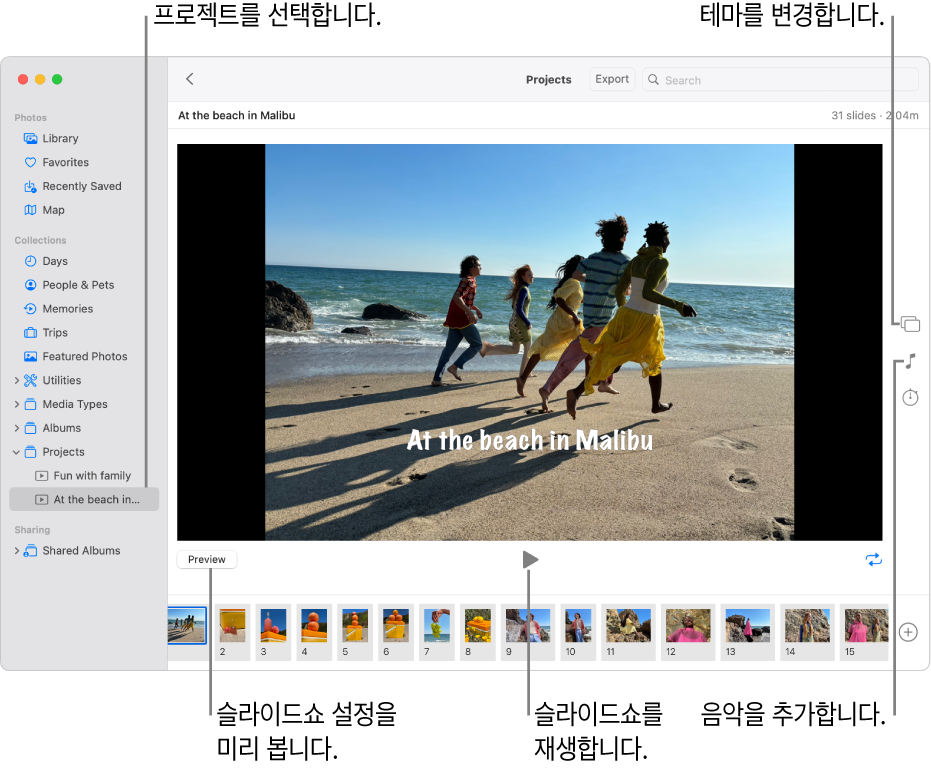Viewport: 931px width, 771px height.
Task: Select the title text on the slide
Action: coord(530,440)
